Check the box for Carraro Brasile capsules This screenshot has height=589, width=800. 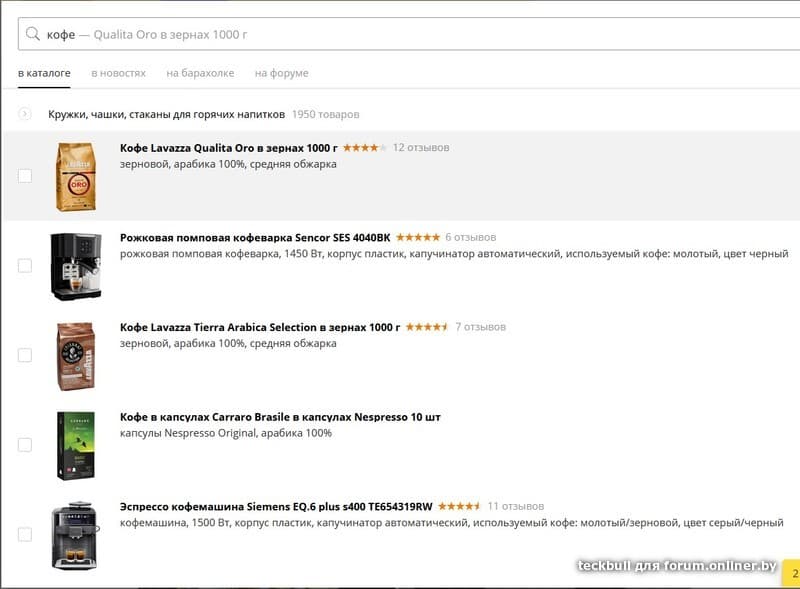click(25, 445)
